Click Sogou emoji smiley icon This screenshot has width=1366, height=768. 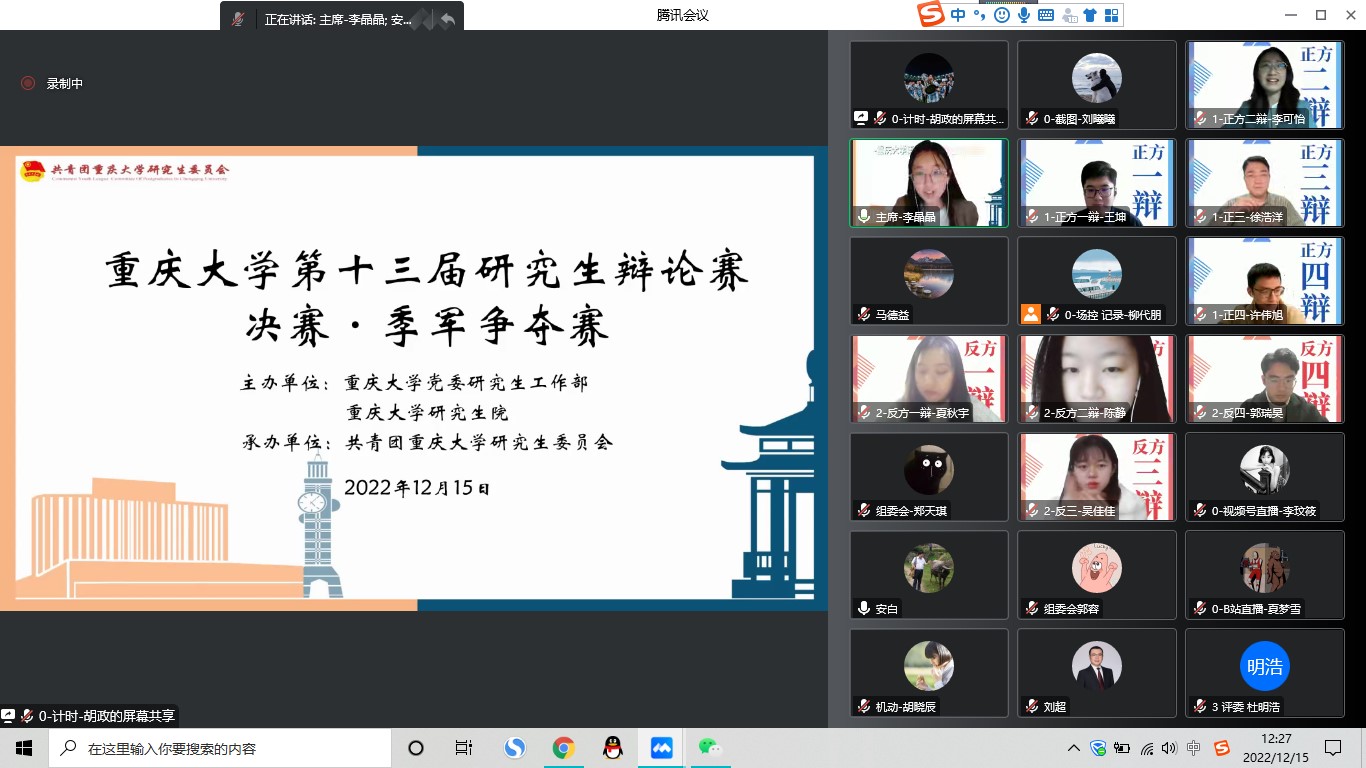point(1002,15)
